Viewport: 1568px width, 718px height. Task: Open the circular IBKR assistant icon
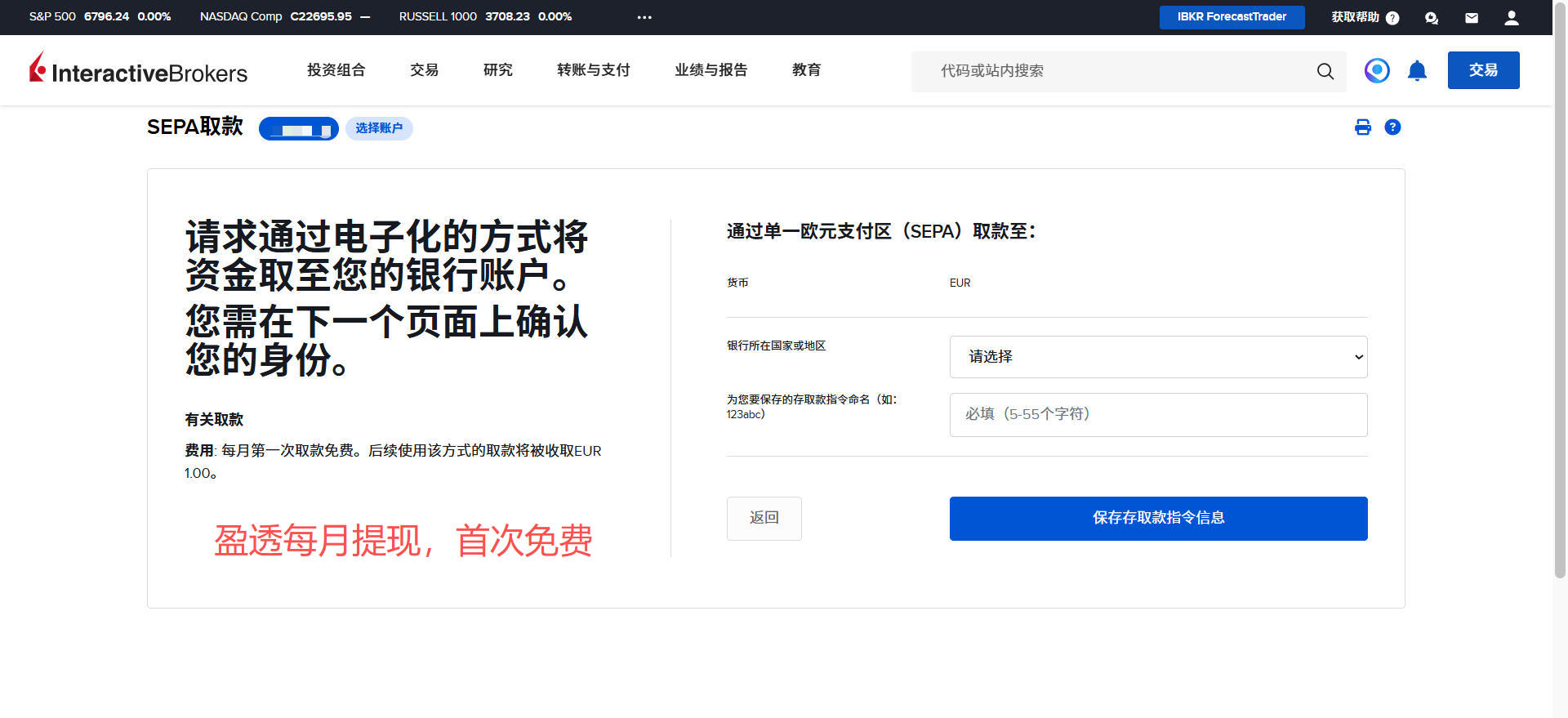1377,71
